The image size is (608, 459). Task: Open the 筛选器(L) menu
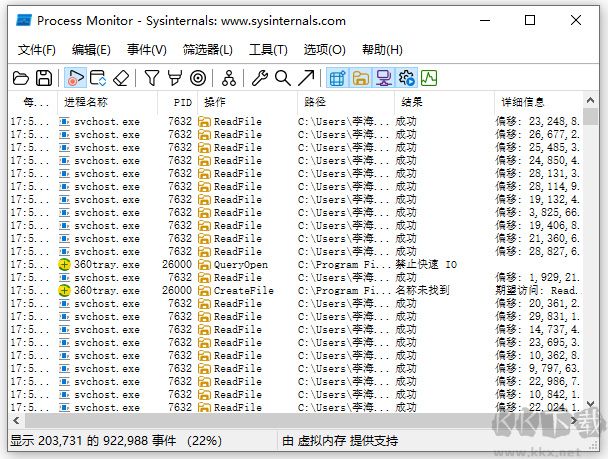point(207,50)
